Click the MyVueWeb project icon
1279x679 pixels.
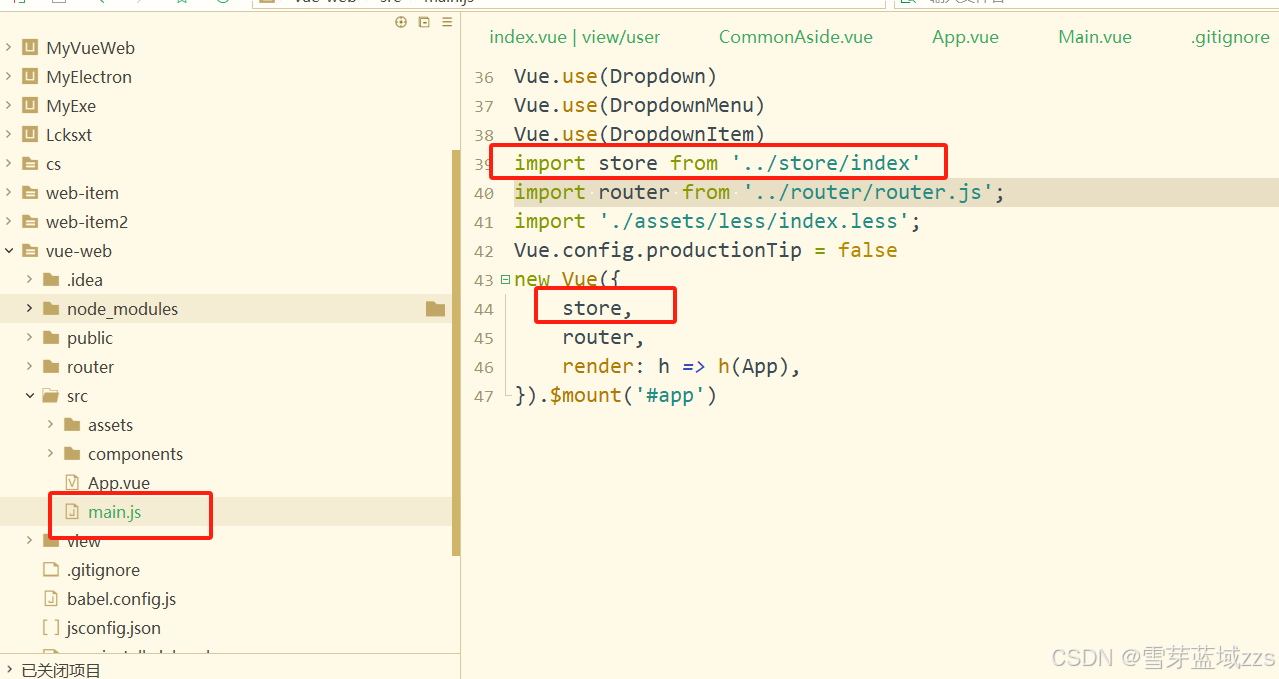30,48
